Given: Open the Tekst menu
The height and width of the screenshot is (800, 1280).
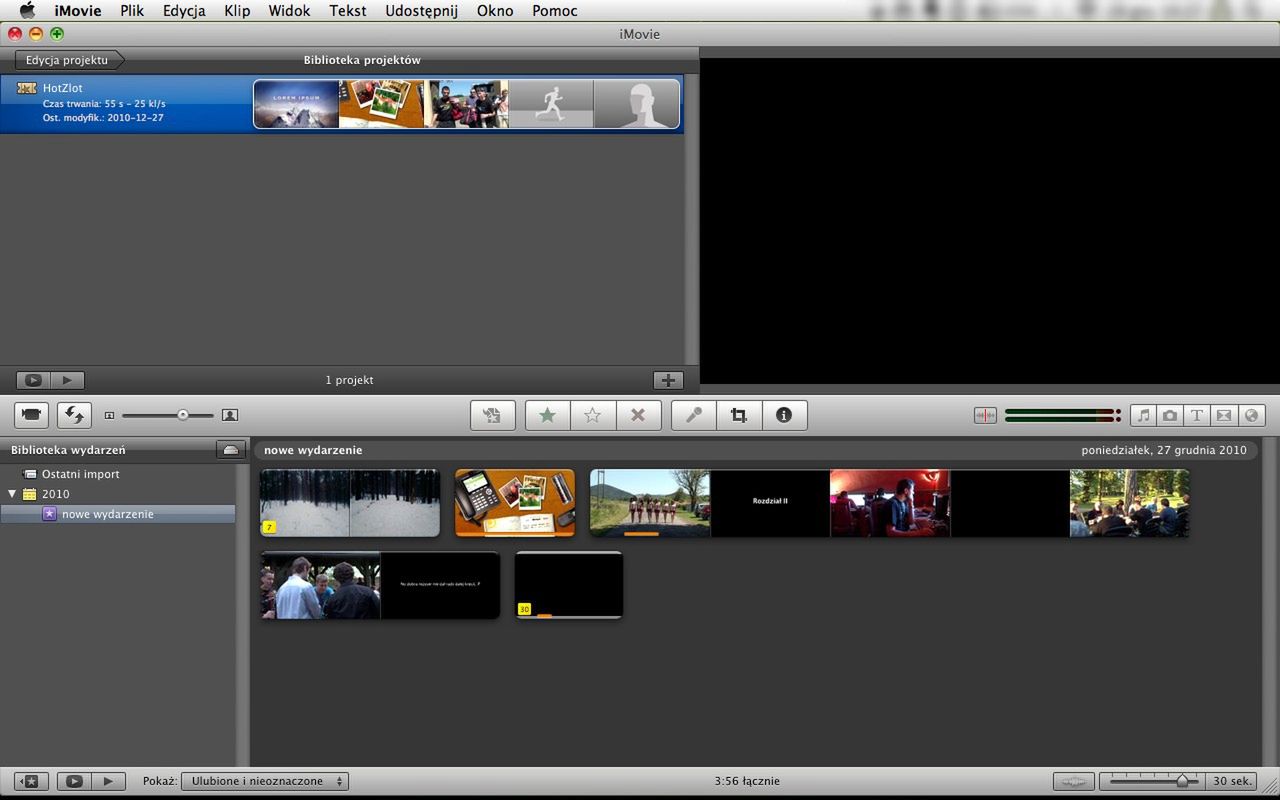Looking at the screenshot, I should [348, 11].
